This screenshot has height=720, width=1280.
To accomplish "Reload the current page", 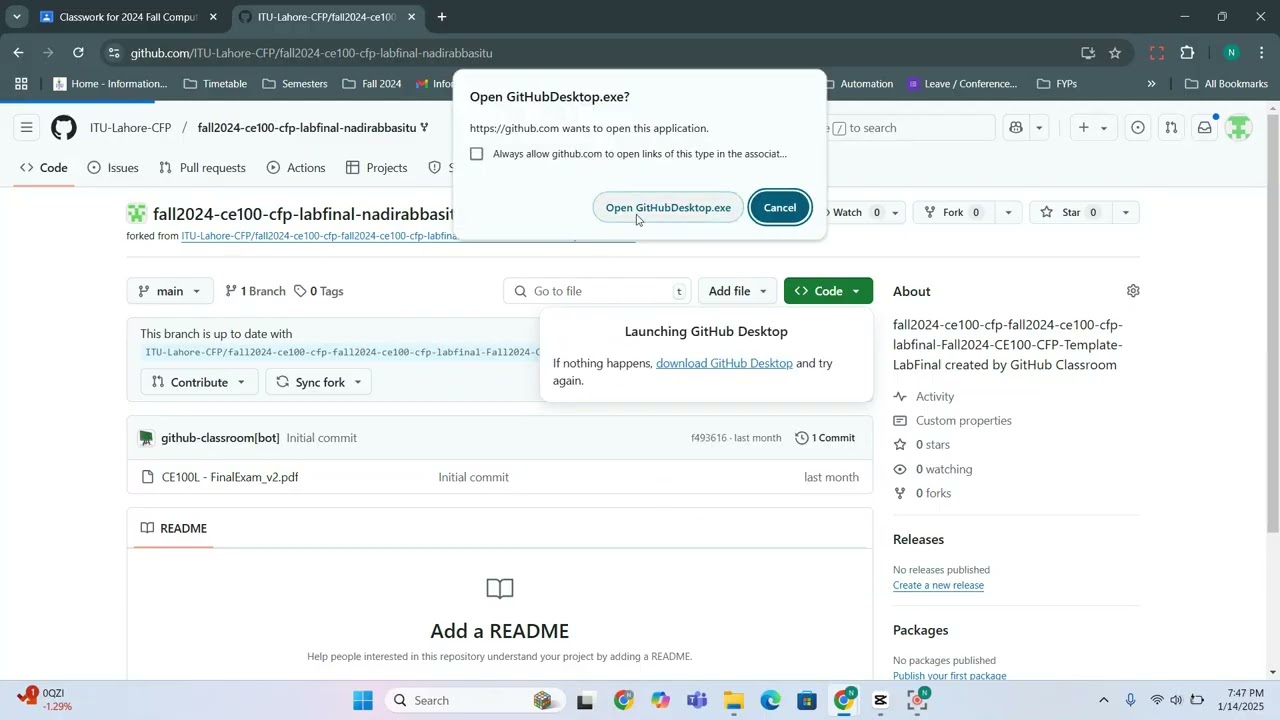I will tap(78, 53).
